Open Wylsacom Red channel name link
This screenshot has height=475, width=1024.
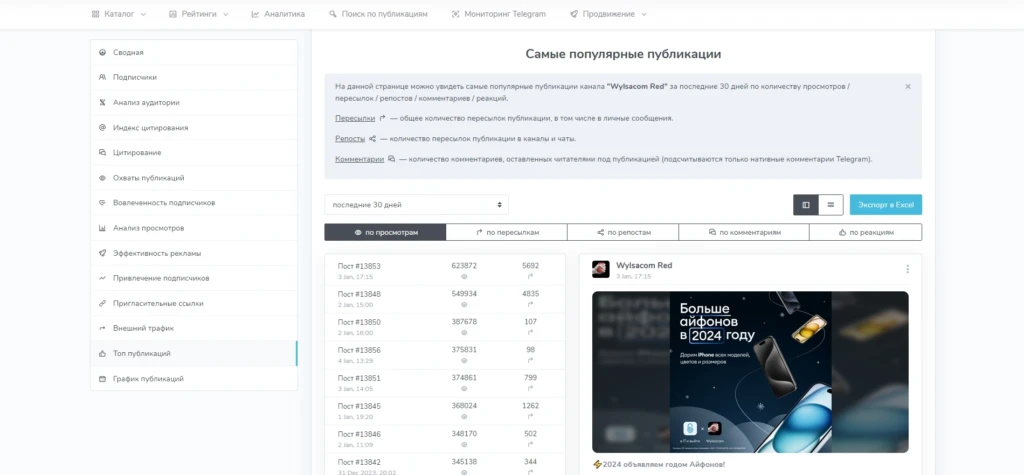(x=644, y=265)
